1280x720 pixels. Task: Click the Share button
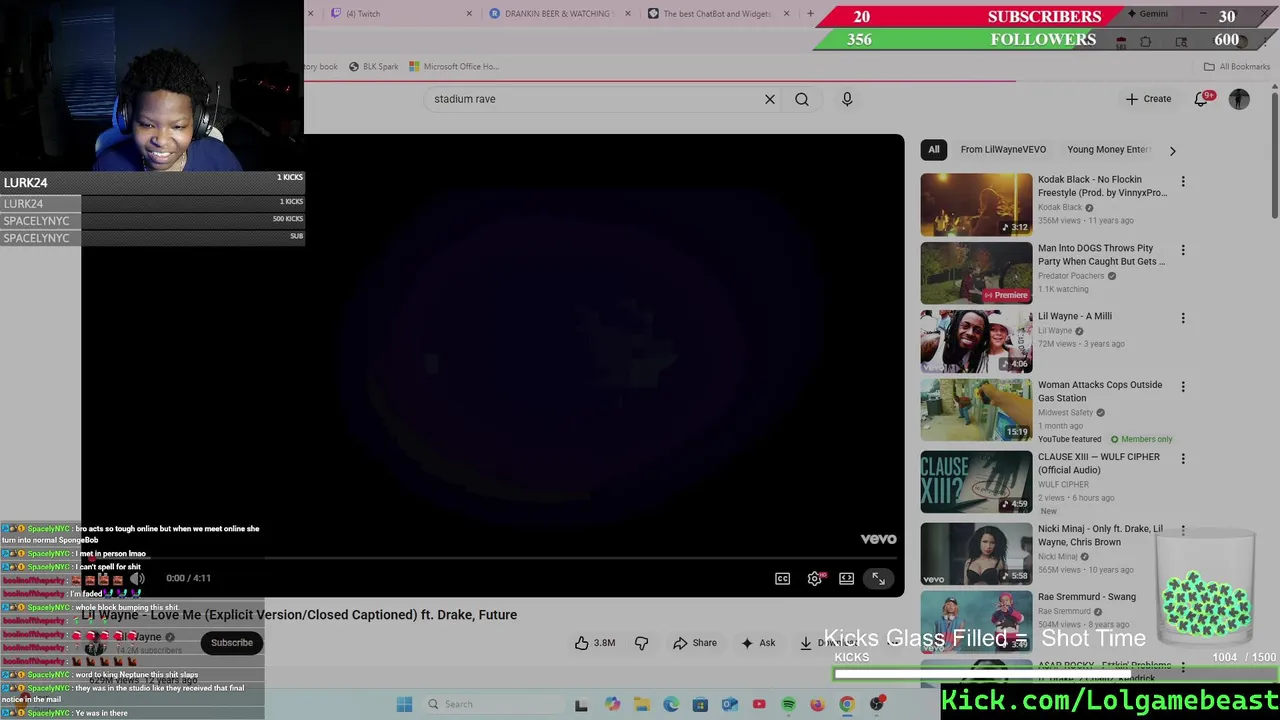point(695,643)
